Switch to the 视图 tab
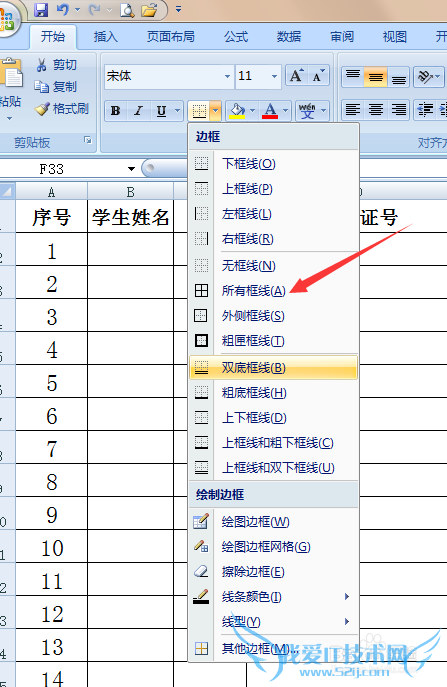 click(395, 36)
